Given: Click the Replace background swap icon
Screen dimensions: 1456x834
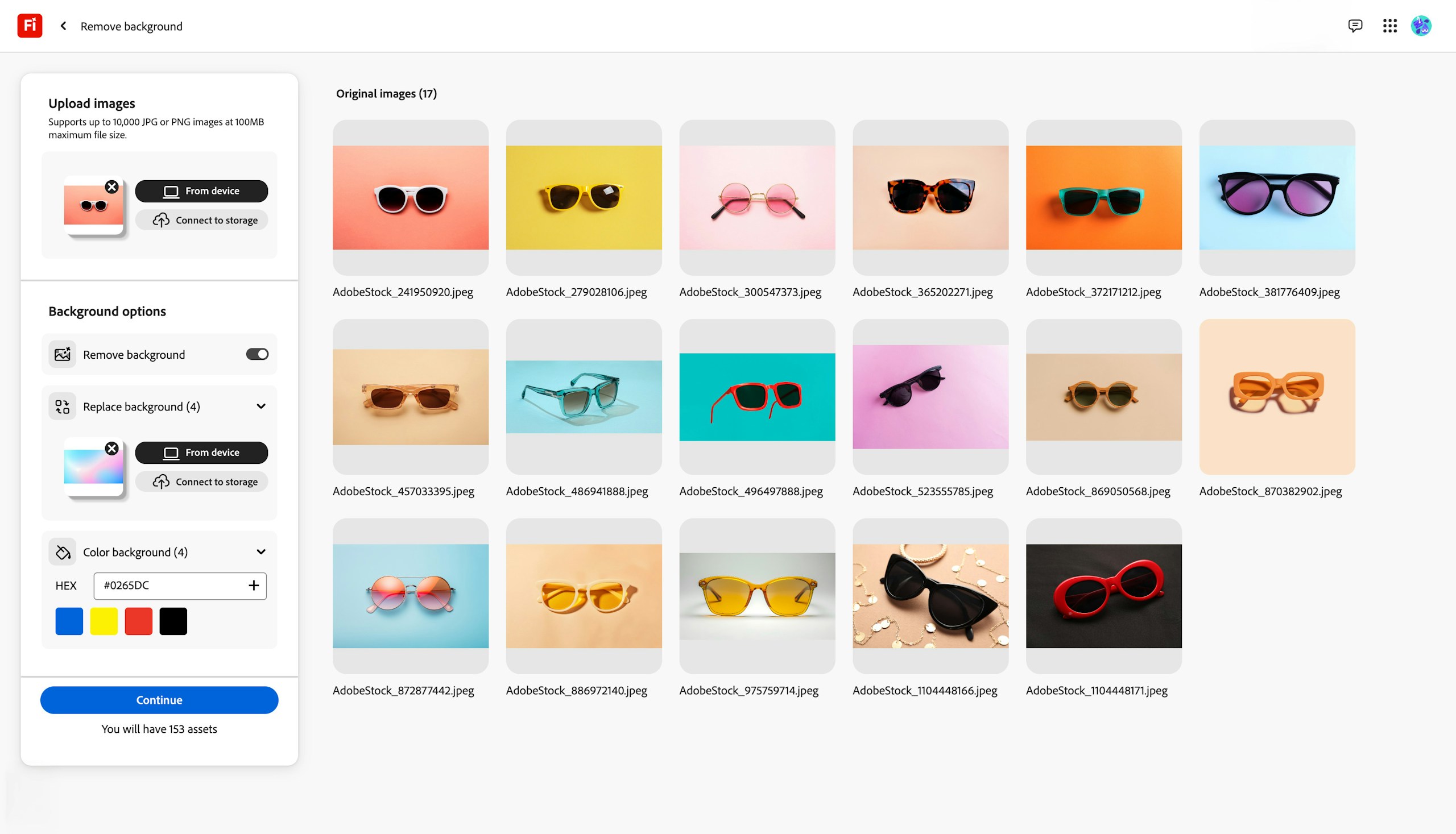Looking at the screenshot, I should click(63, 406).
